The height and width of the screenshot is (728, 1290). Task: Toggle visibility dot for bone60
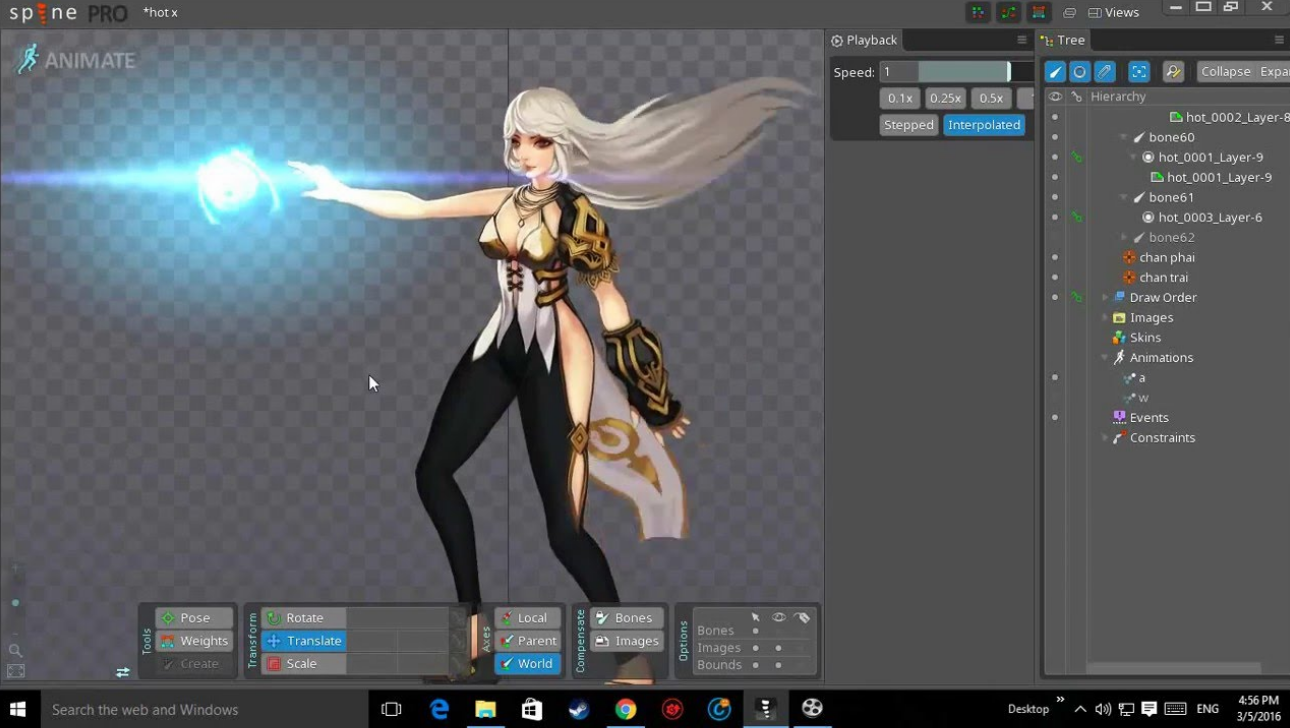point(1055,137)
